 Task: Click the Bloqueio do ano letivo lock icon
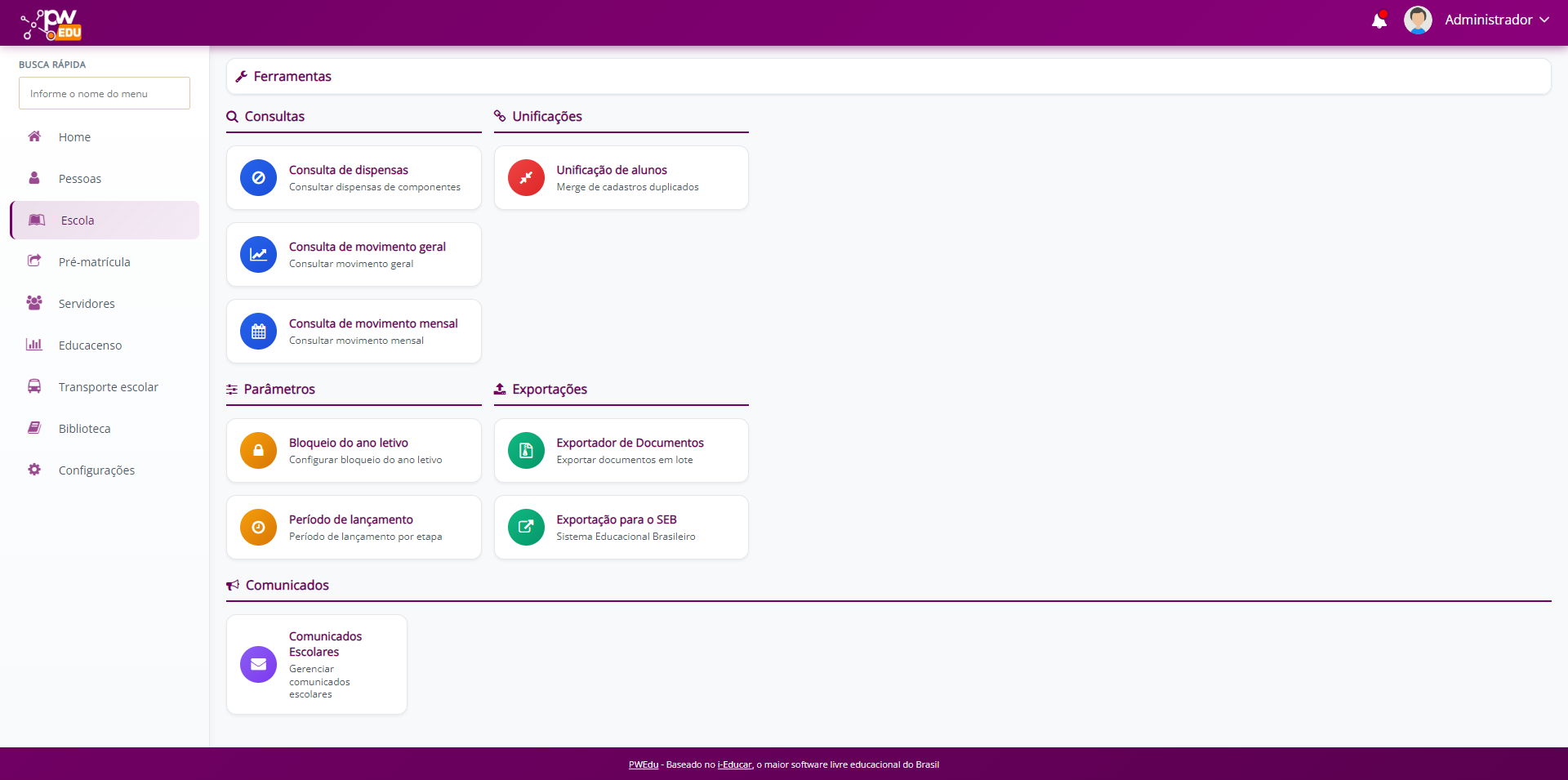click(258, 450)
